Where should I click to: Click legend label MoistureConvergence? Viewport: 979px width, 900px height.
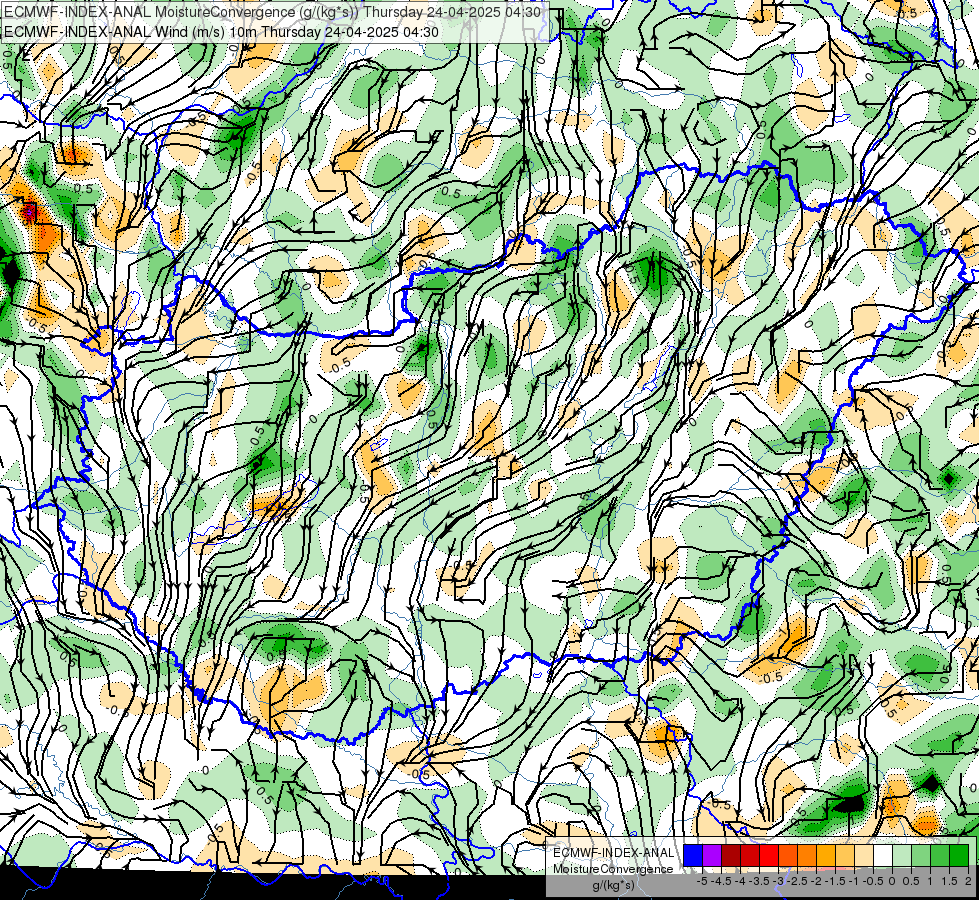613,869
